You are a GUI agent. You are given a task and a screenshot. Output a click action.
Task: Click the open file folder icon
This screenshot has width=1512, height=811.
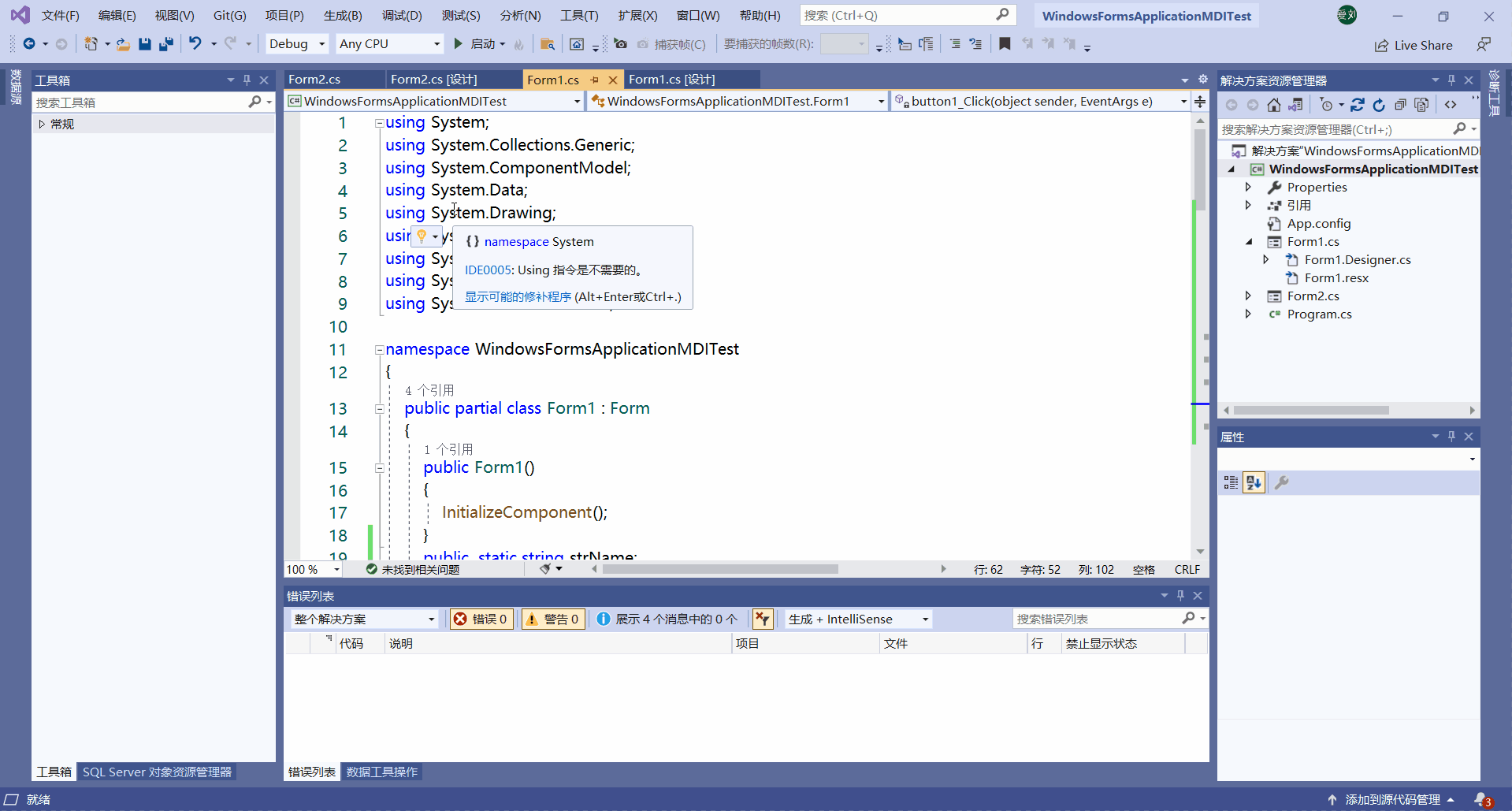click(123, 44)
